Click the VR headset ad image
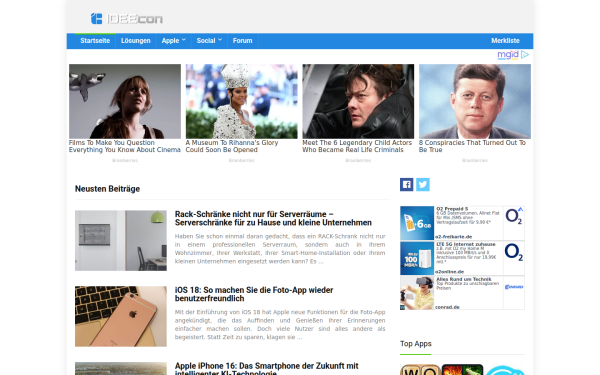The height and width of the screenshot is (375, 600). (x=417, y=293)
